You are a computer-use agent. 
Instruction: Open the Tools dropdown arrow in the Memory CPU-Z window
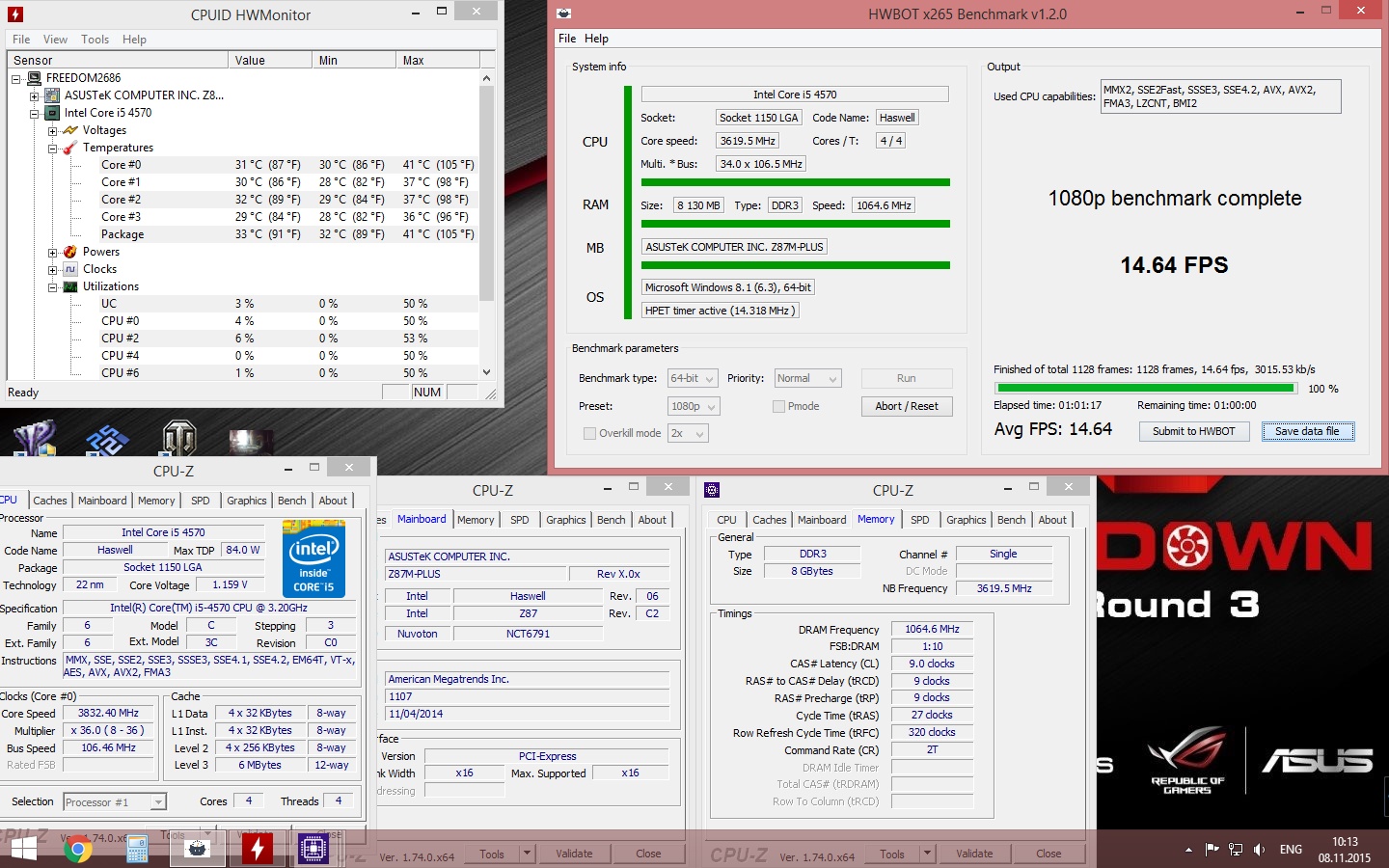click(x=927, y=854)
